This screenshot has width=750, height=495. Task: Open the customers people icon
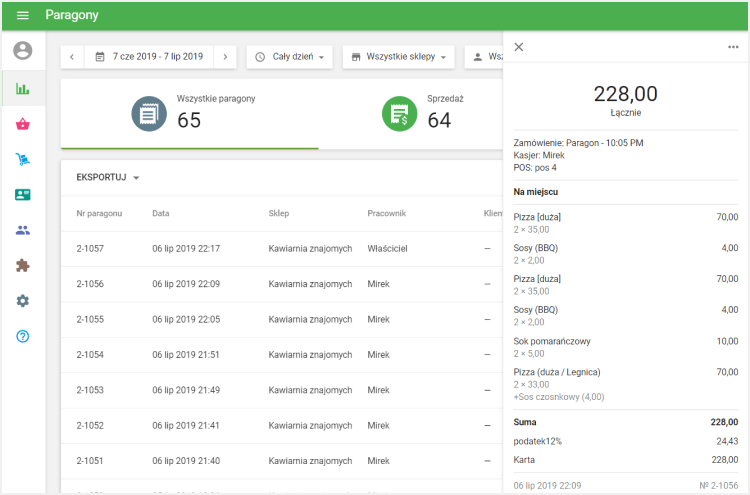[22, 230]
